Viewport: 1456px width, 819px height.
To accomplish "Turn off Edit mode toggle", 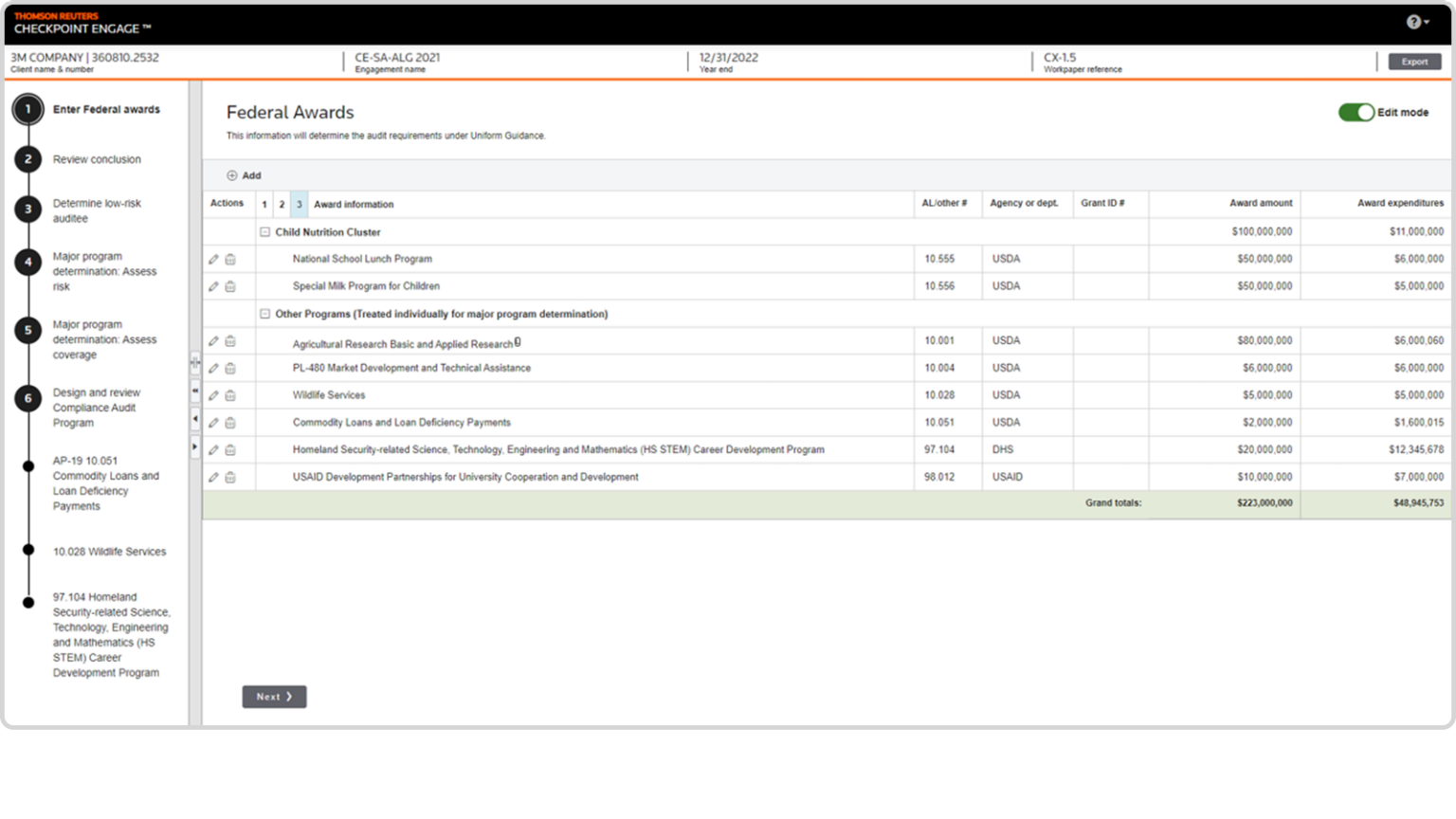I will 1356,113.
